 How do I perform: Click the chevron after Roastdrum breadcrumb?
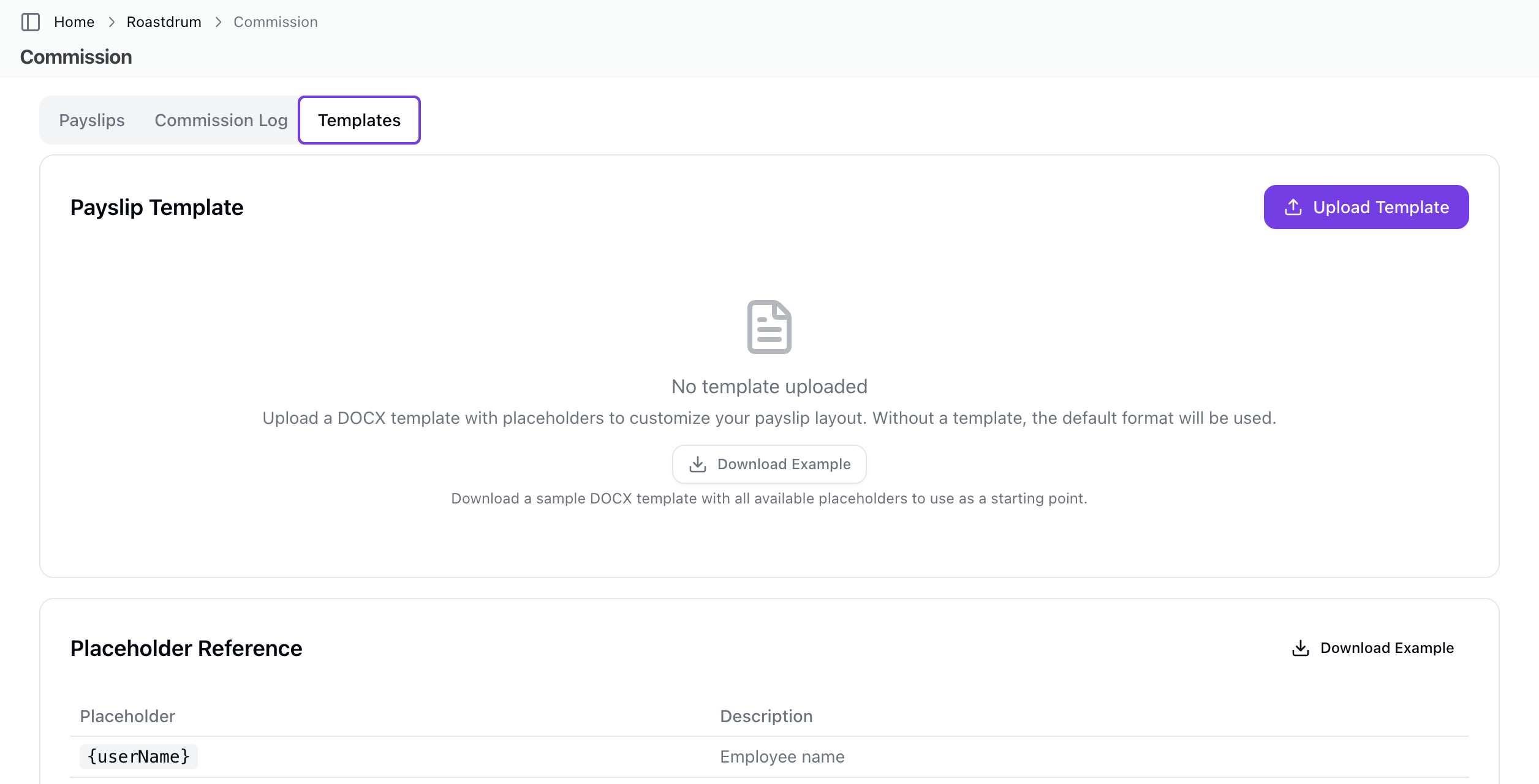coord(218,22)
